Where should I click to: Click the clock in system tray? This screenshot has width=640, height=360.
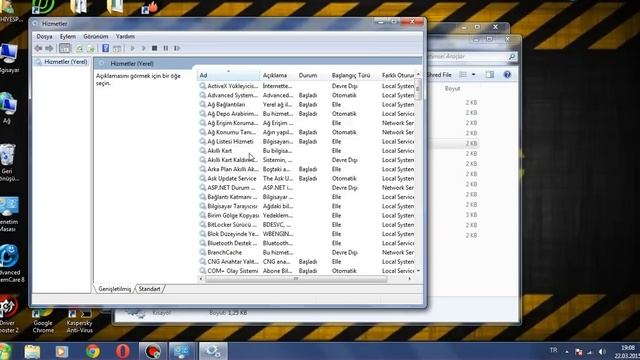627,351
